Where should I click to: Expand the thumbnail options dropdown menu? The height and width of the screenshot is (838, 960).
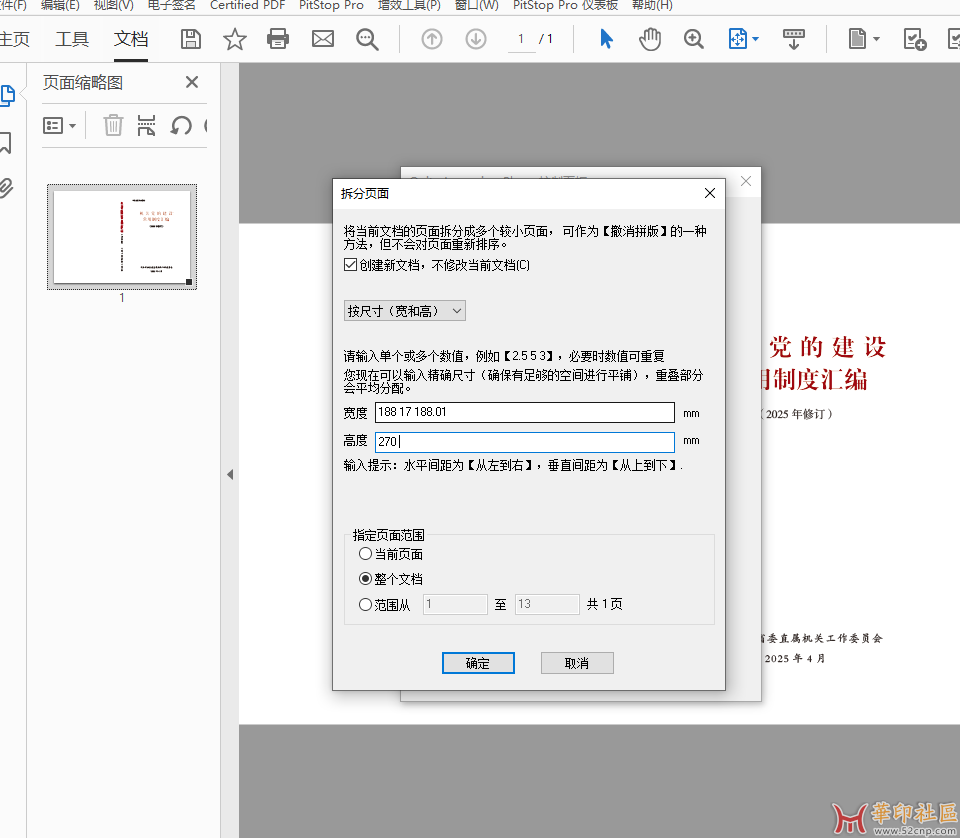[60, 125]
